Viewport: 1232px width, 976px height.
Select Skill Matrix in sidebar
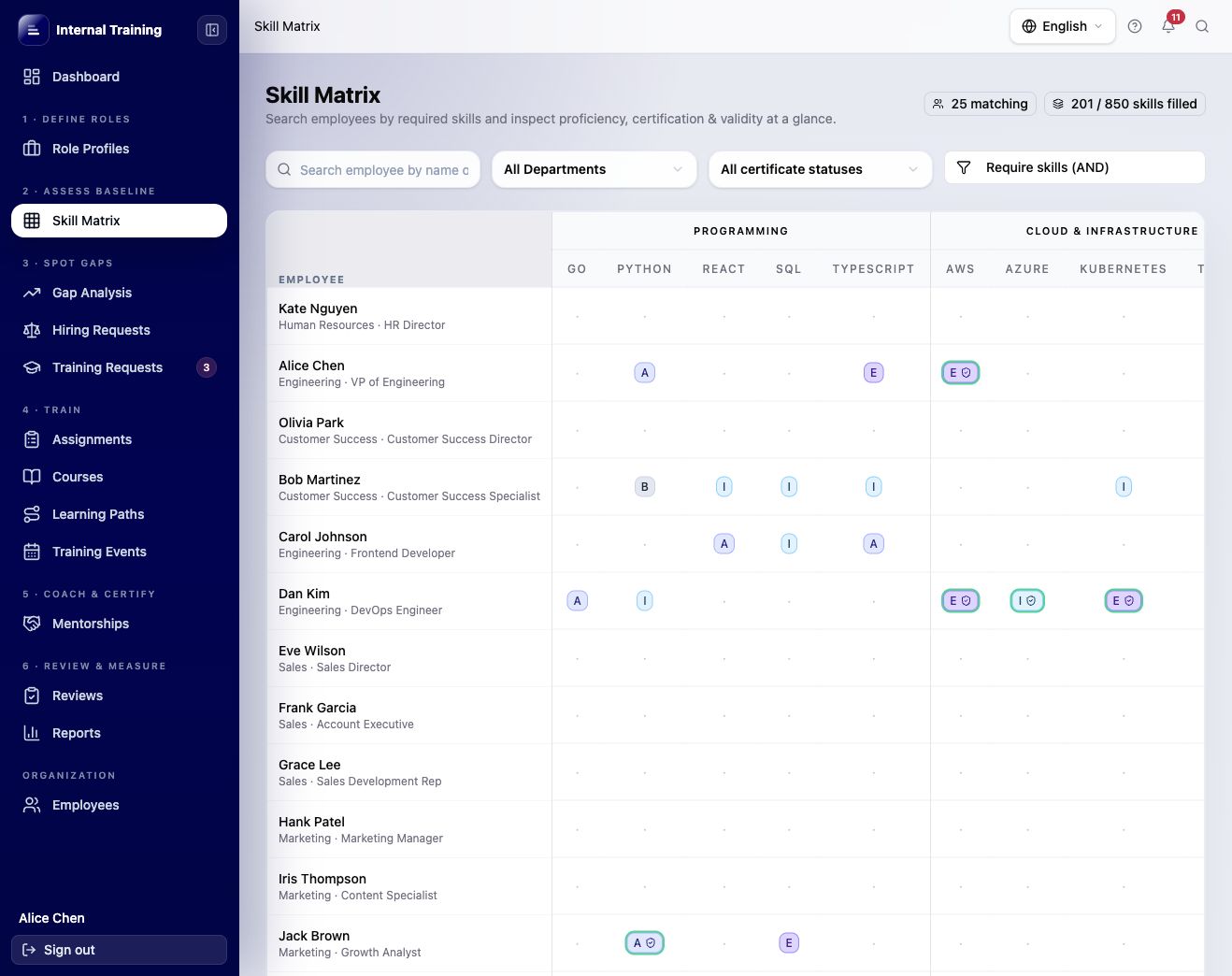click(x=119, y=221)
